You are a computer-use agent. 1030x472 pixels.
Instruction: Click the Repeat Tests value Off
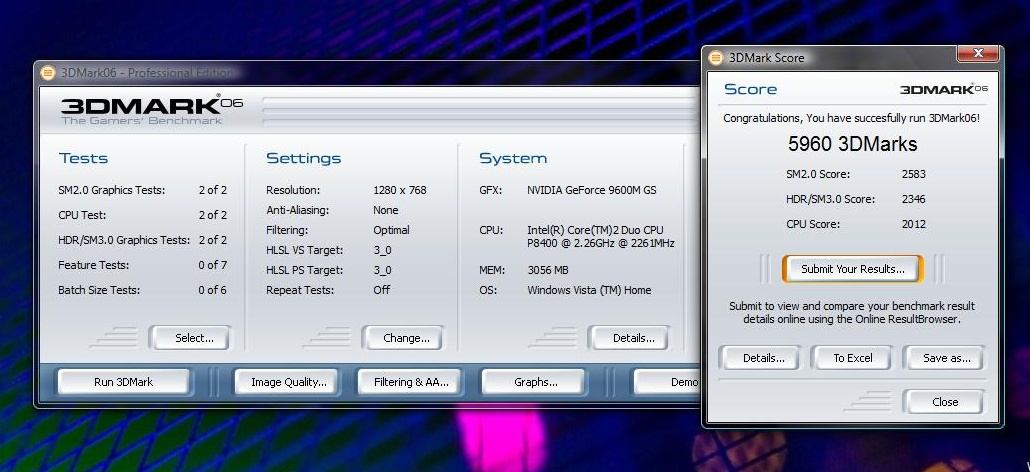(382, 290)
